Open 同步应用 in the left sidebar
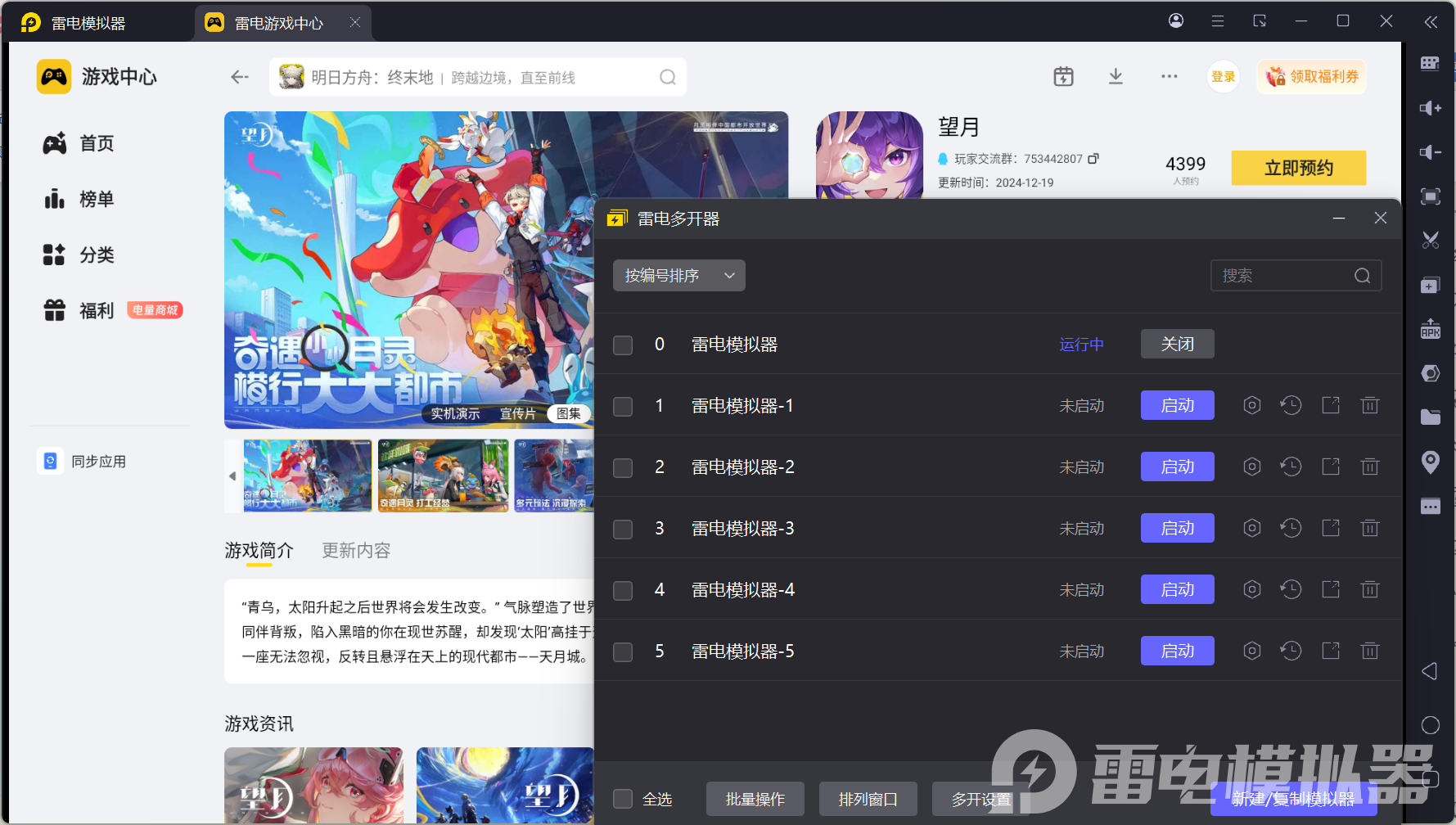The width and height of the screenshot is (1456, 825). [x=82, y=462]
